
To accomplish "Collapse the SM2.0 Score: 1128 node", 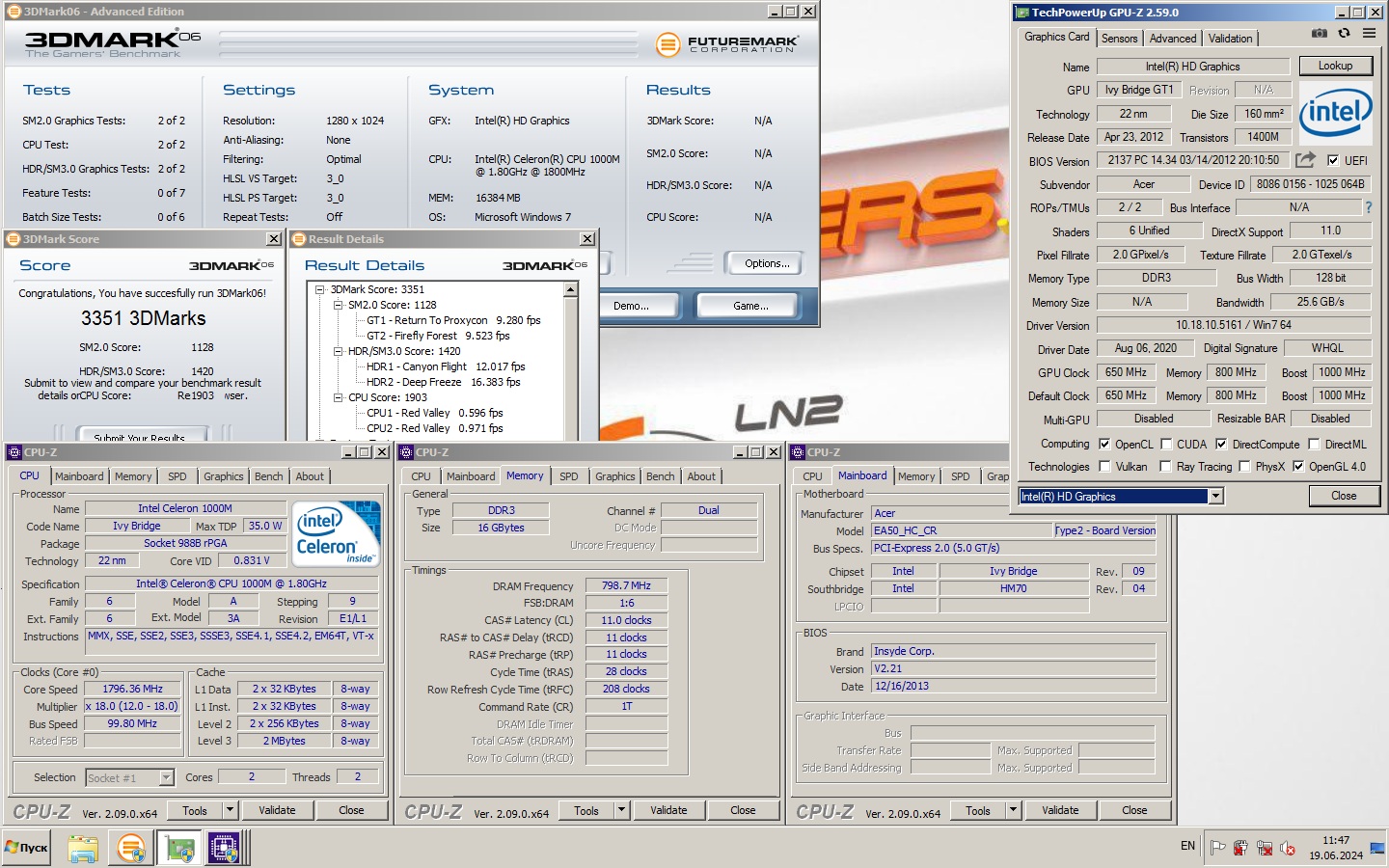I will coord(339,305).
